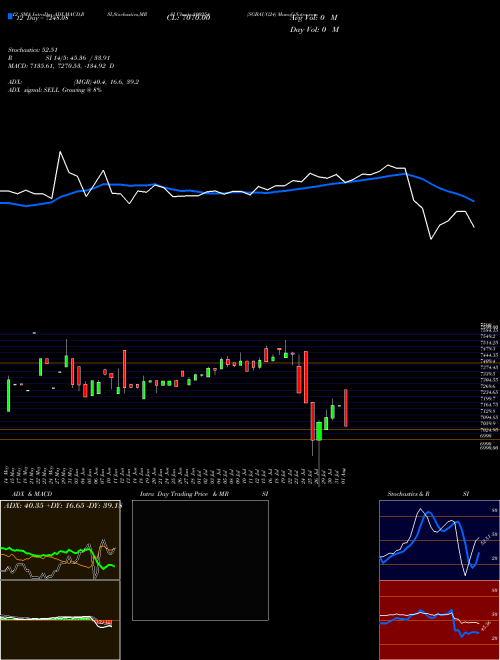This screenshot has height=660, width=500.
Task: Click the ADX: 40.35 +DY -DY header
Action: click(62, 506)
